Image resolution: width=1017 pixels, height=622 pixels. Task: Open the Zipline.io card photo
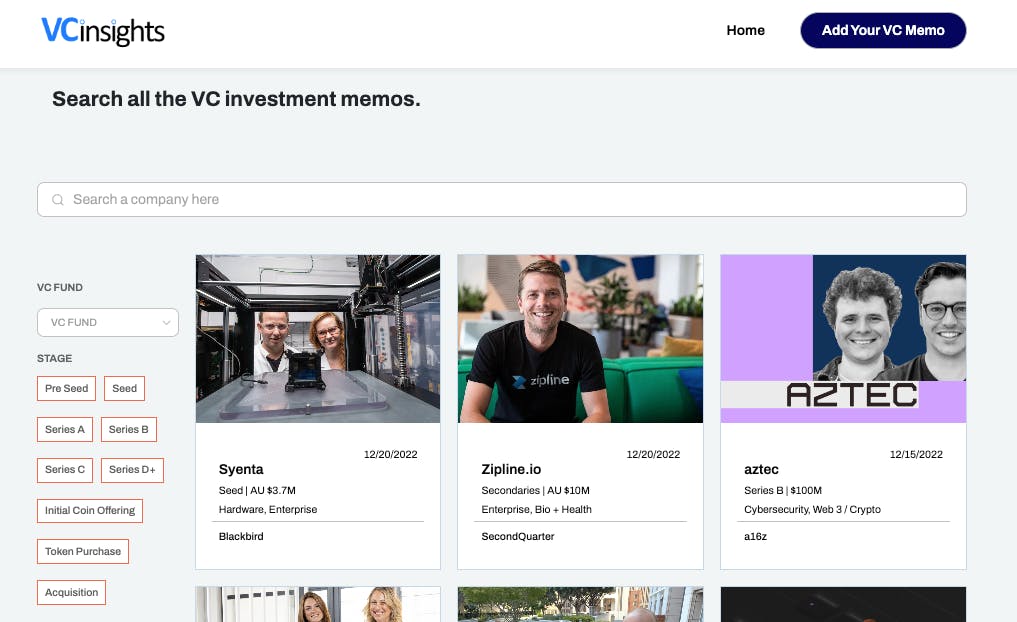pyautogui.click(x=580, y=339)
